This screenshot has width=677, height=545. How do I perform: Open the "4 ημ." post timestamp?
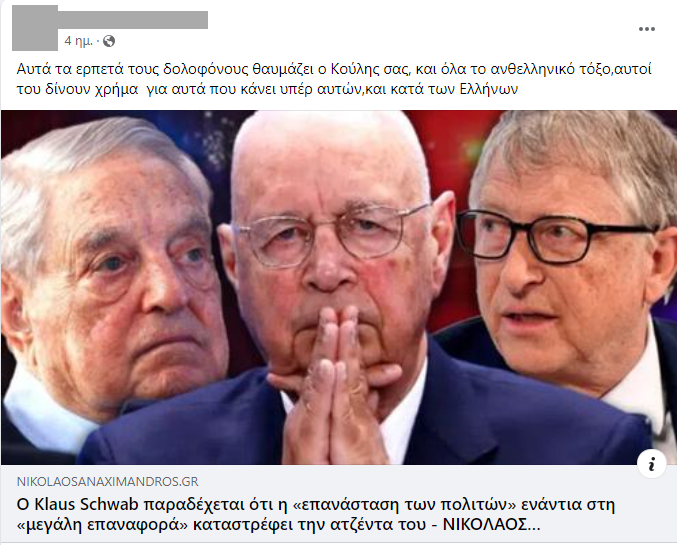click(79, 41)
